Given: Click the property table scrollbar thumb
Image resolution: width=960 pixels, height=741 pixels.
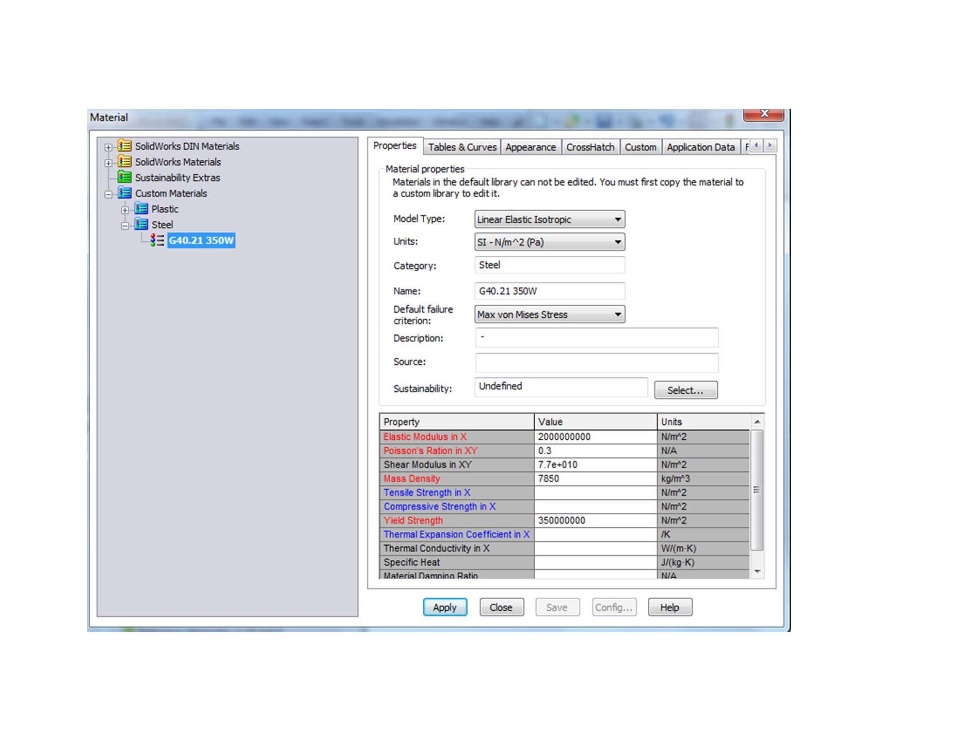Looking at the screenshot, I should pyautogui.click(x=757, y=490).
